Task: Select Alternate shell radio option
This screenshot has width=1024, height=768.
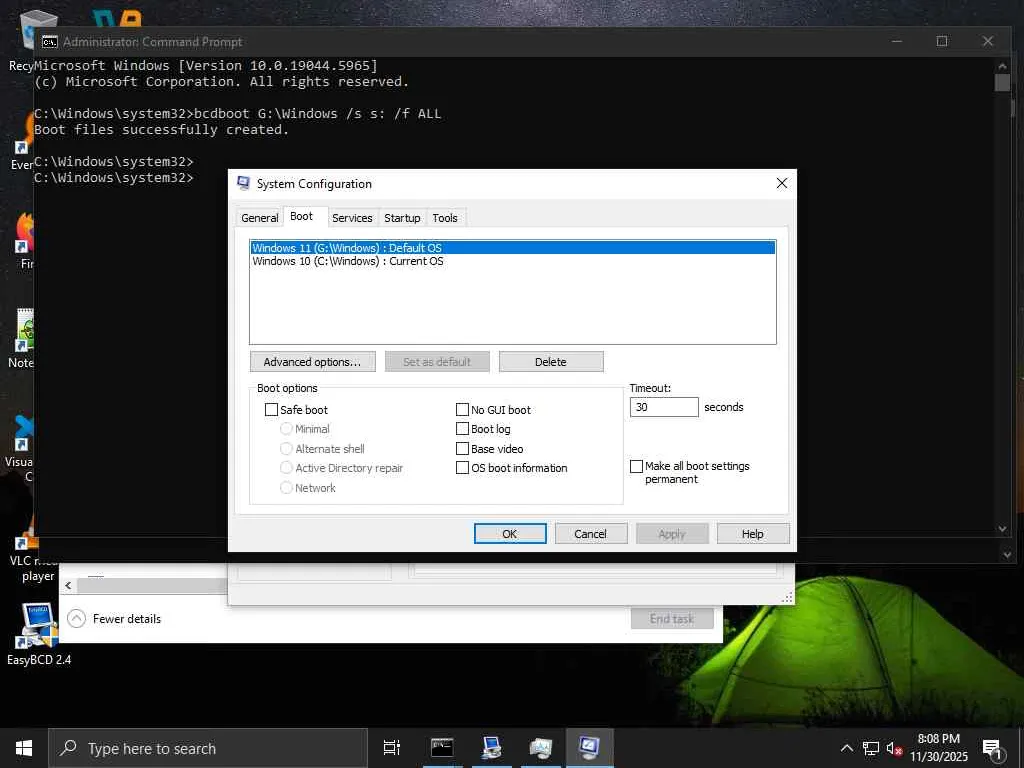Action: click(x=286, y=449)
